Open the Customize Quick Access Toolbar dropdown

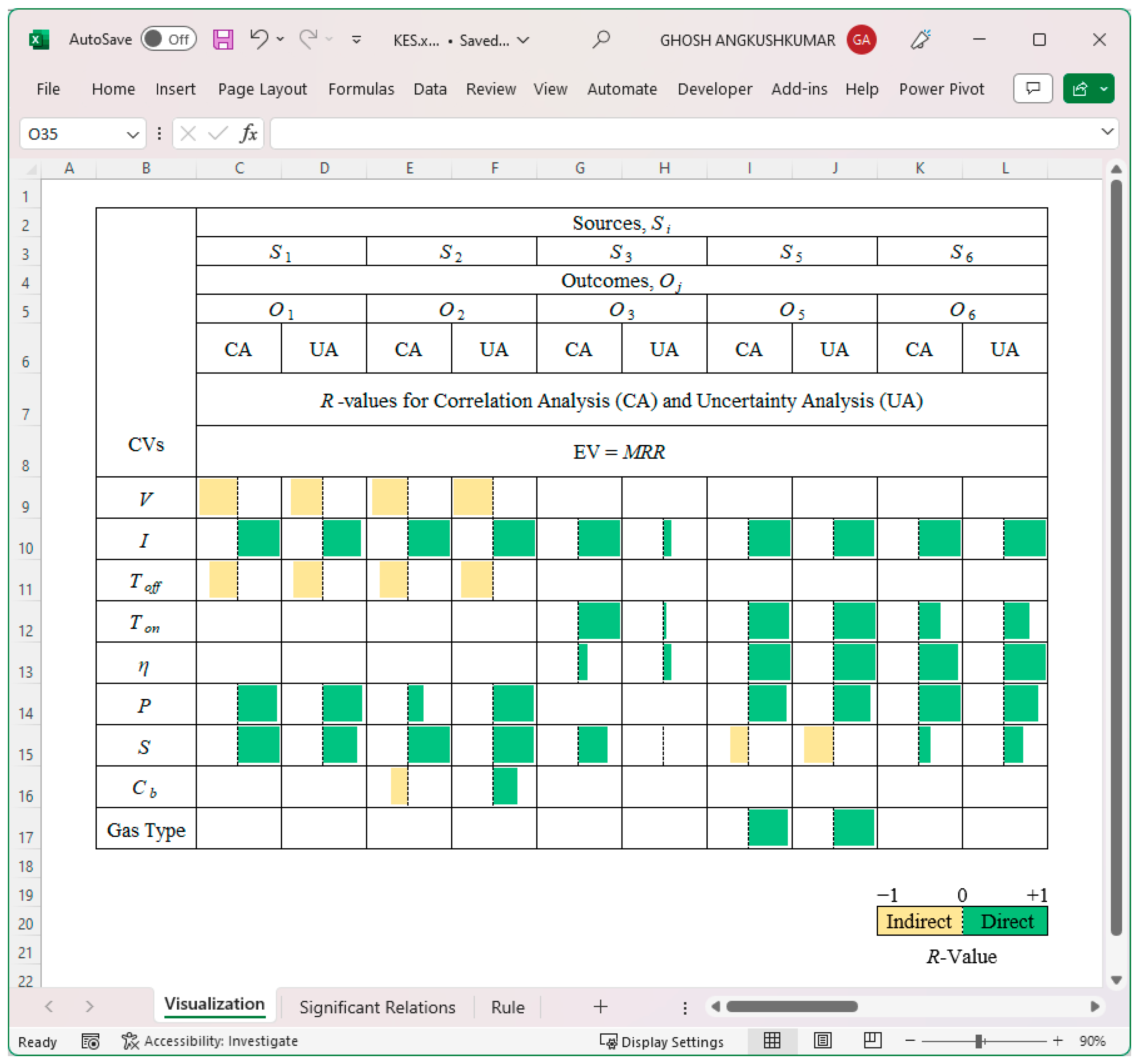[x=357, y=39]
